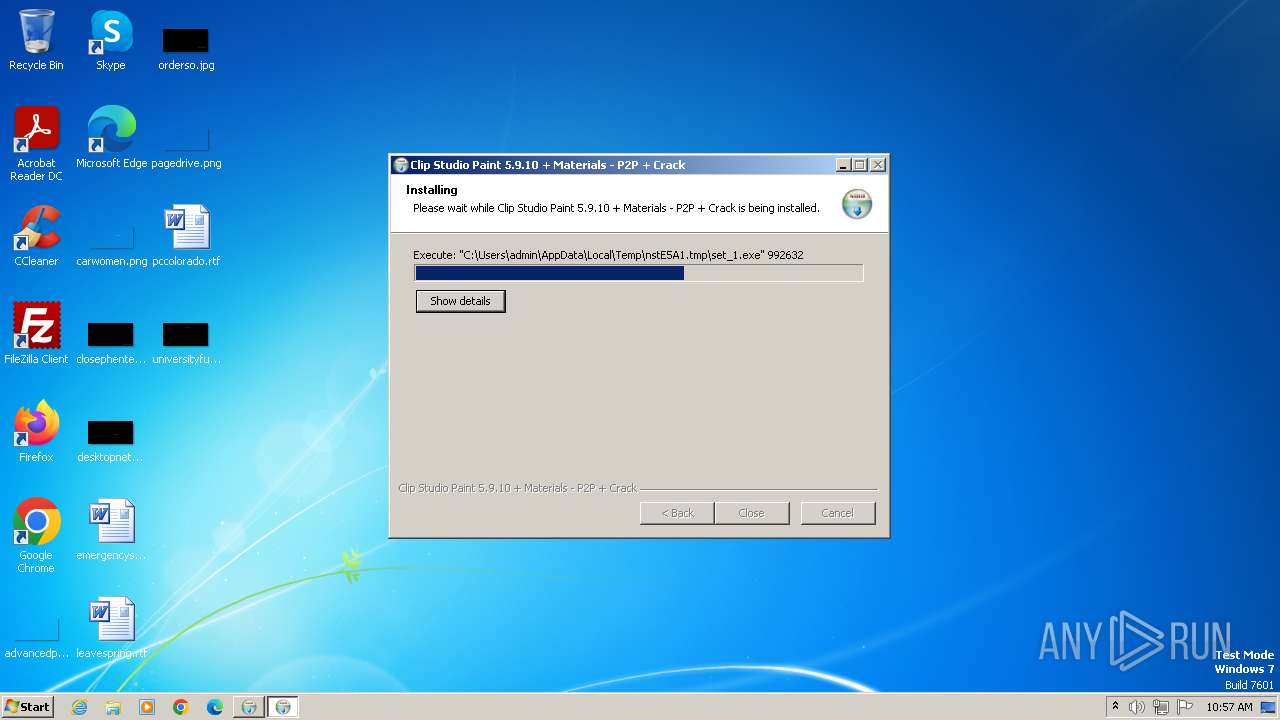
Task: Click the installer header logo icon
Action: (x=856, y=203)
